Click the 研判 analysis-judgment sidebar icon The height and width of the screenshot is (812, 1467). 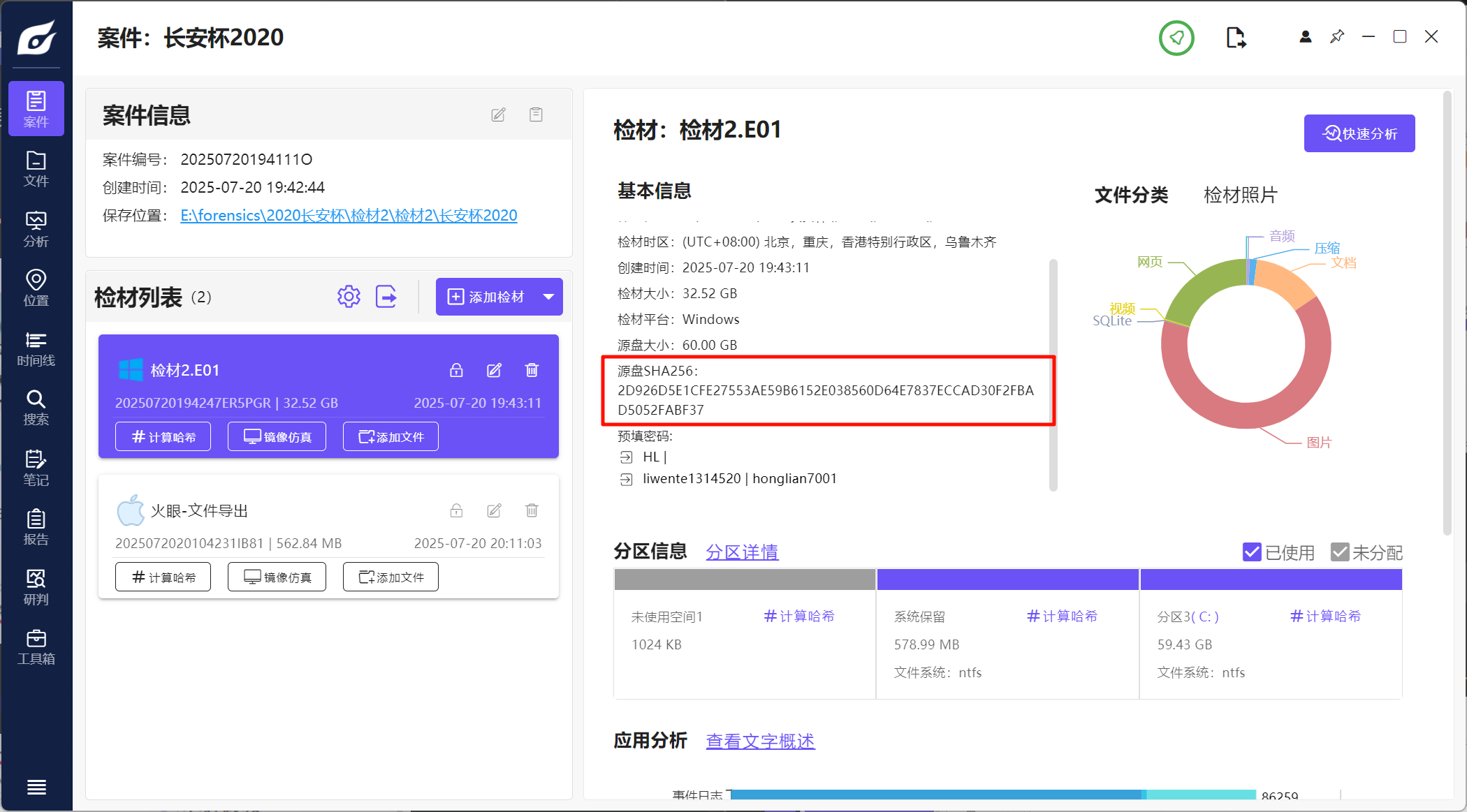tap(36, 587)
